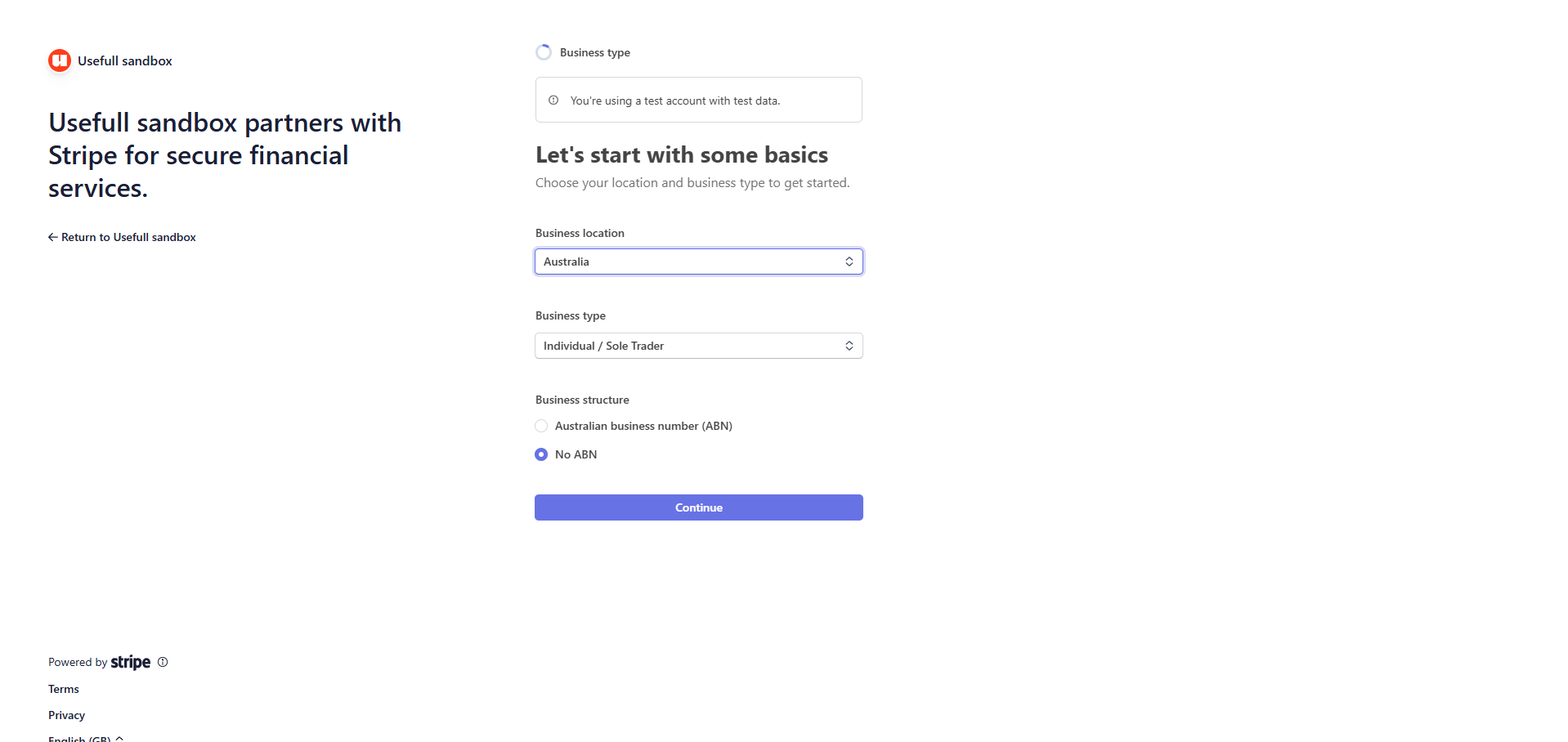
Task: Open the Business location dropdown showing Australia
Action: point(698,261)
